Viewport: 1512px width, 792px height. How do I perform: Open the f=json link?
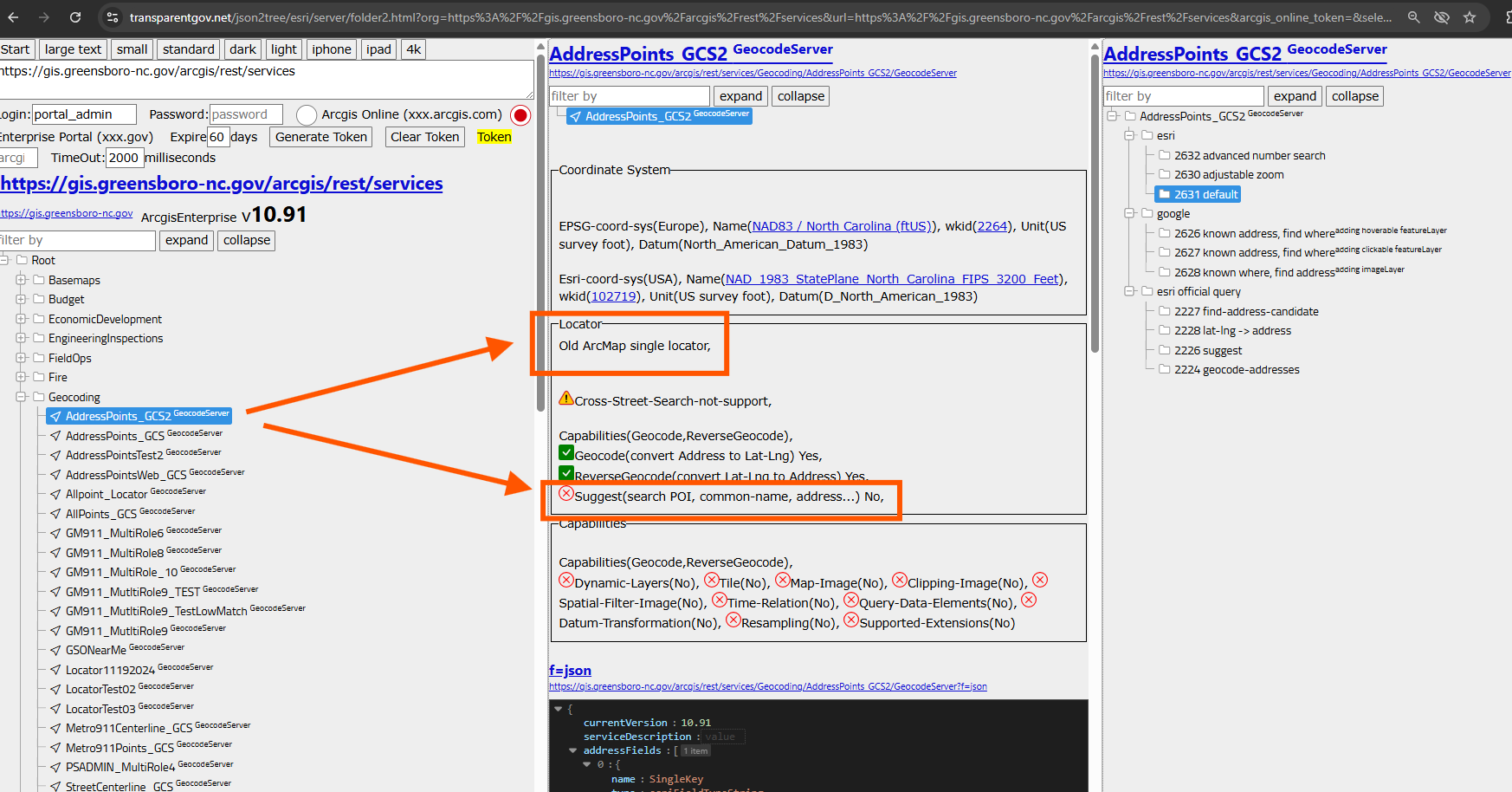point(570,670)
